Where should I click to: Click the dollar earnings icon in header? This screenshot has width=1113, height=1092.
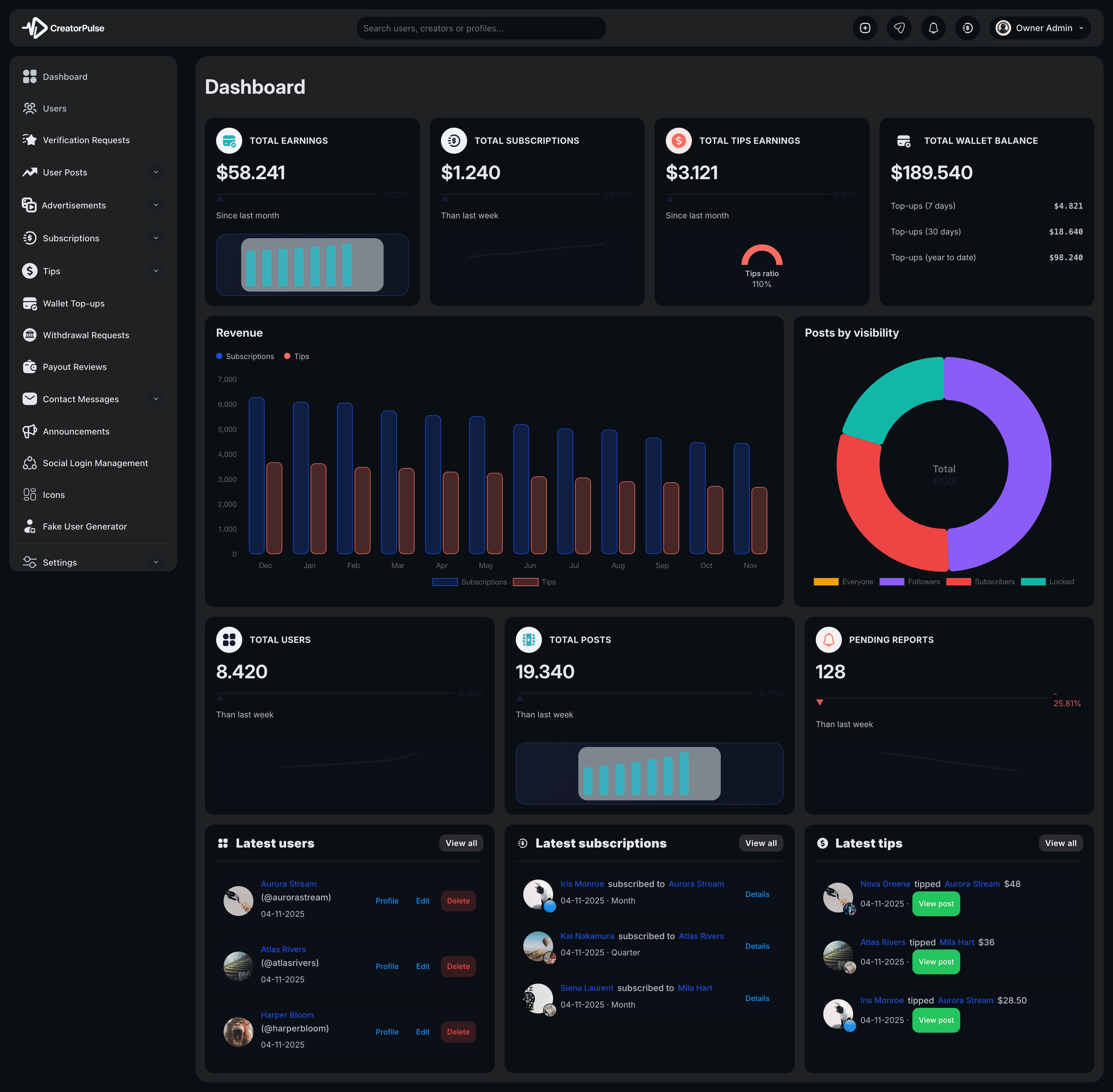tap(967, 28)
